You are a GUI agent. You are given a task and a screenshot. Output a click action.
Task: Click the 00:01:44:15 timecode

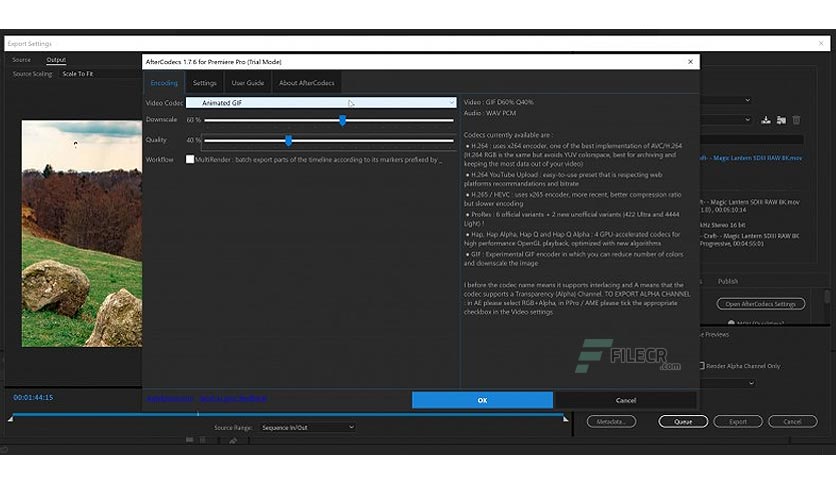click(33, 398)
